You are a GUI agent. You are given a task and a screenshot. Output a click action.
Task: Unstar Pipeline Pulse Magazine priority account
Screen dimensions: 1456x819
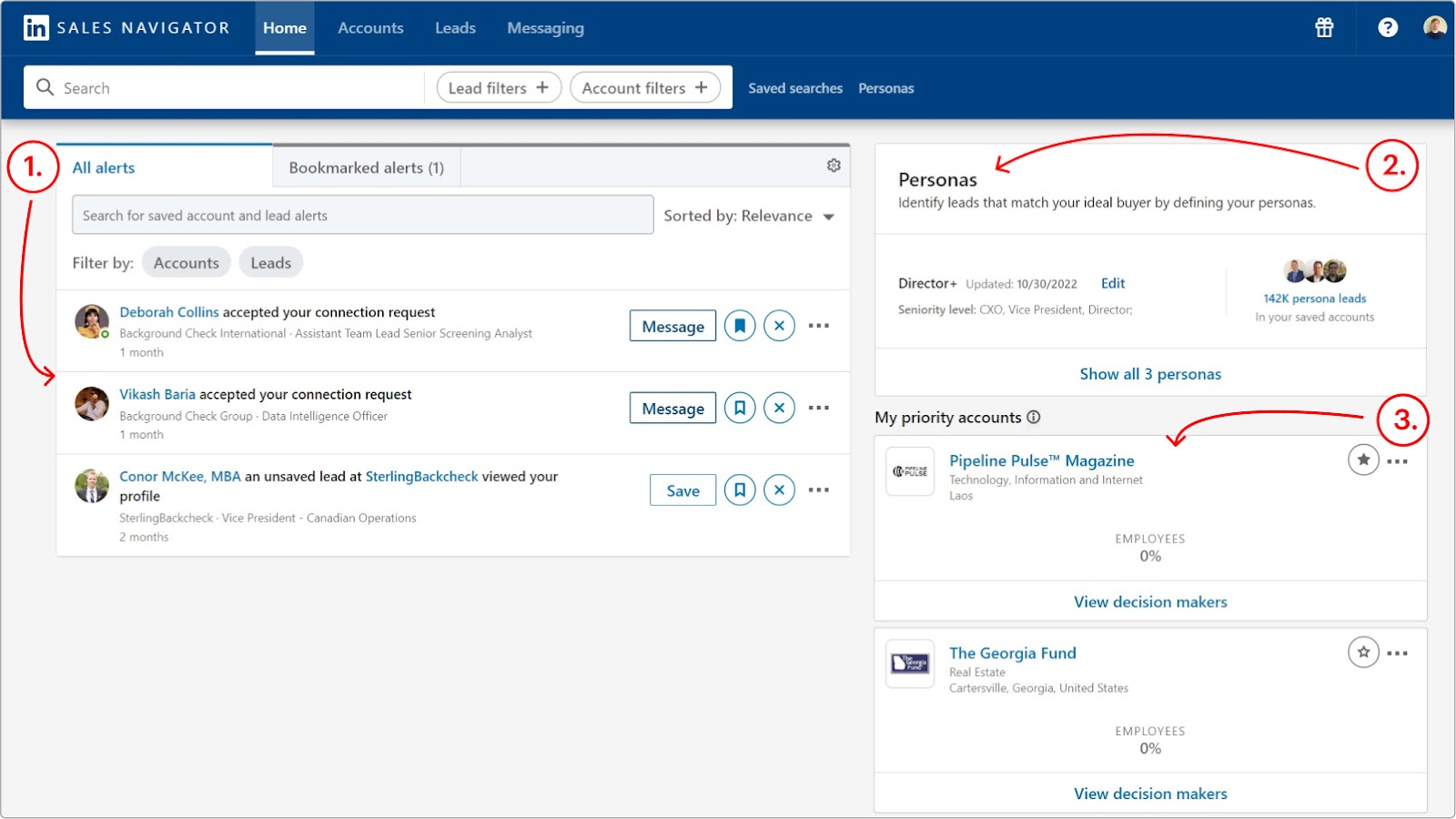pos(1363,460)
